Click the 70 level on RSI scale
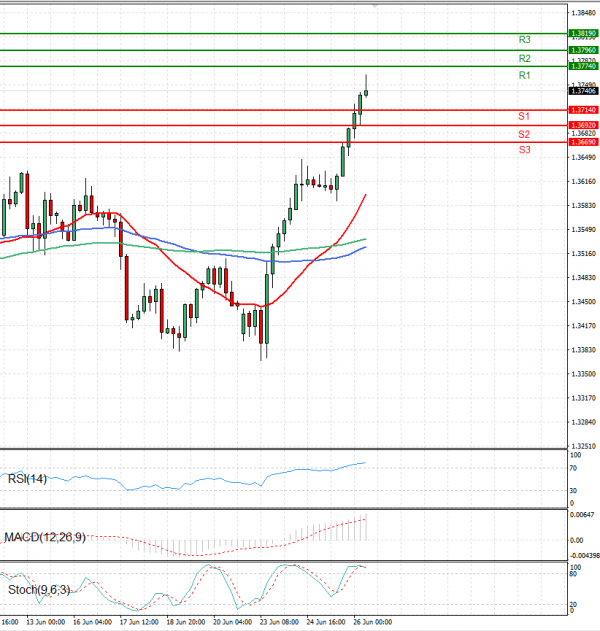 [x=573, y=468]
